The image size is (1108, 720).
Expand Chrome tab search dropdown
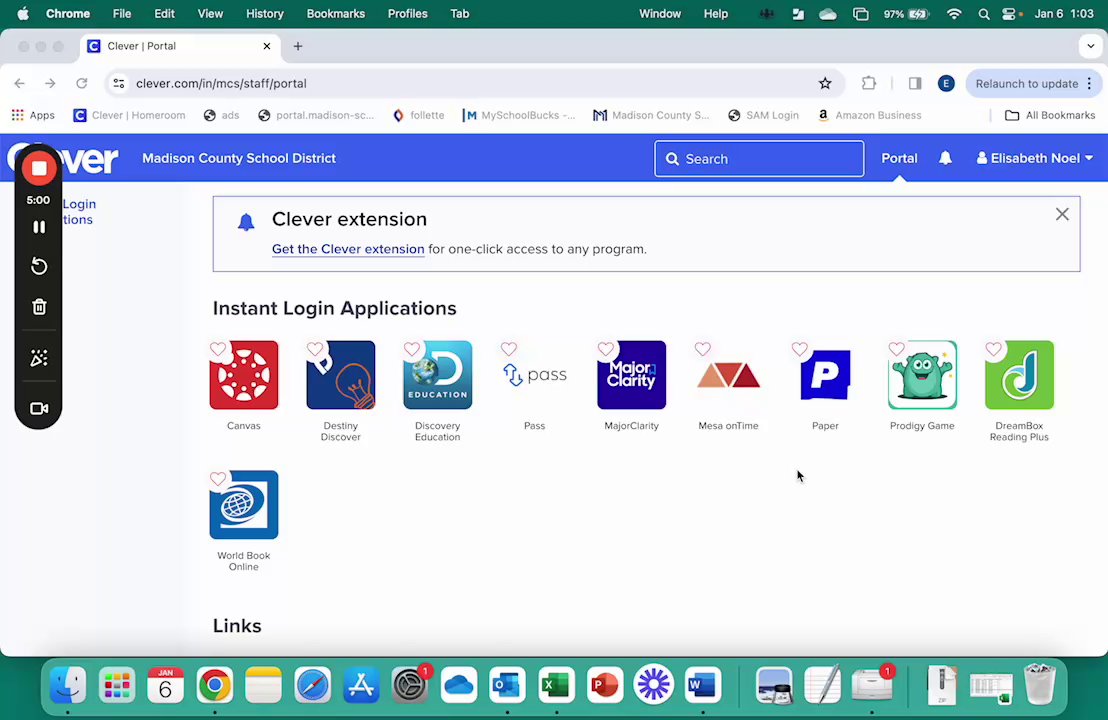pos(1090,46)
